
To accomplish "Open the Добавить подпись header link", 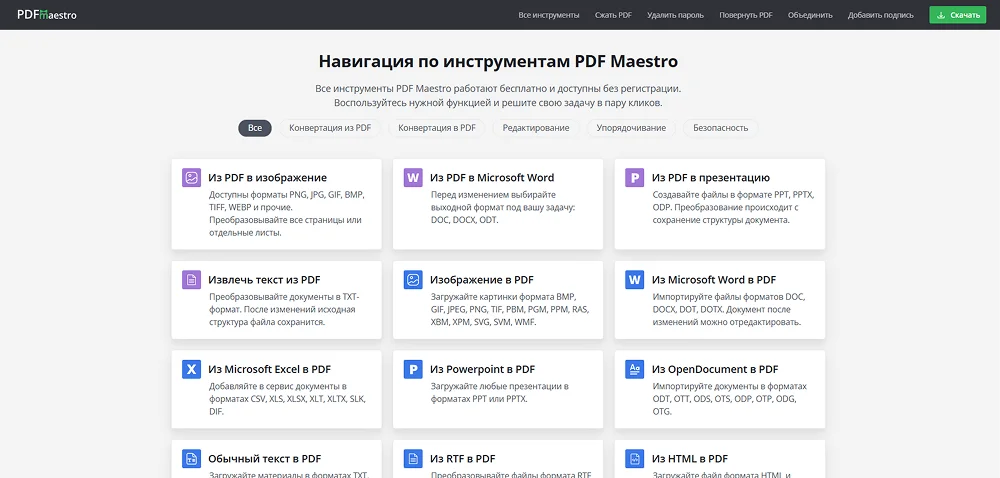I will [x=881, y=15].
